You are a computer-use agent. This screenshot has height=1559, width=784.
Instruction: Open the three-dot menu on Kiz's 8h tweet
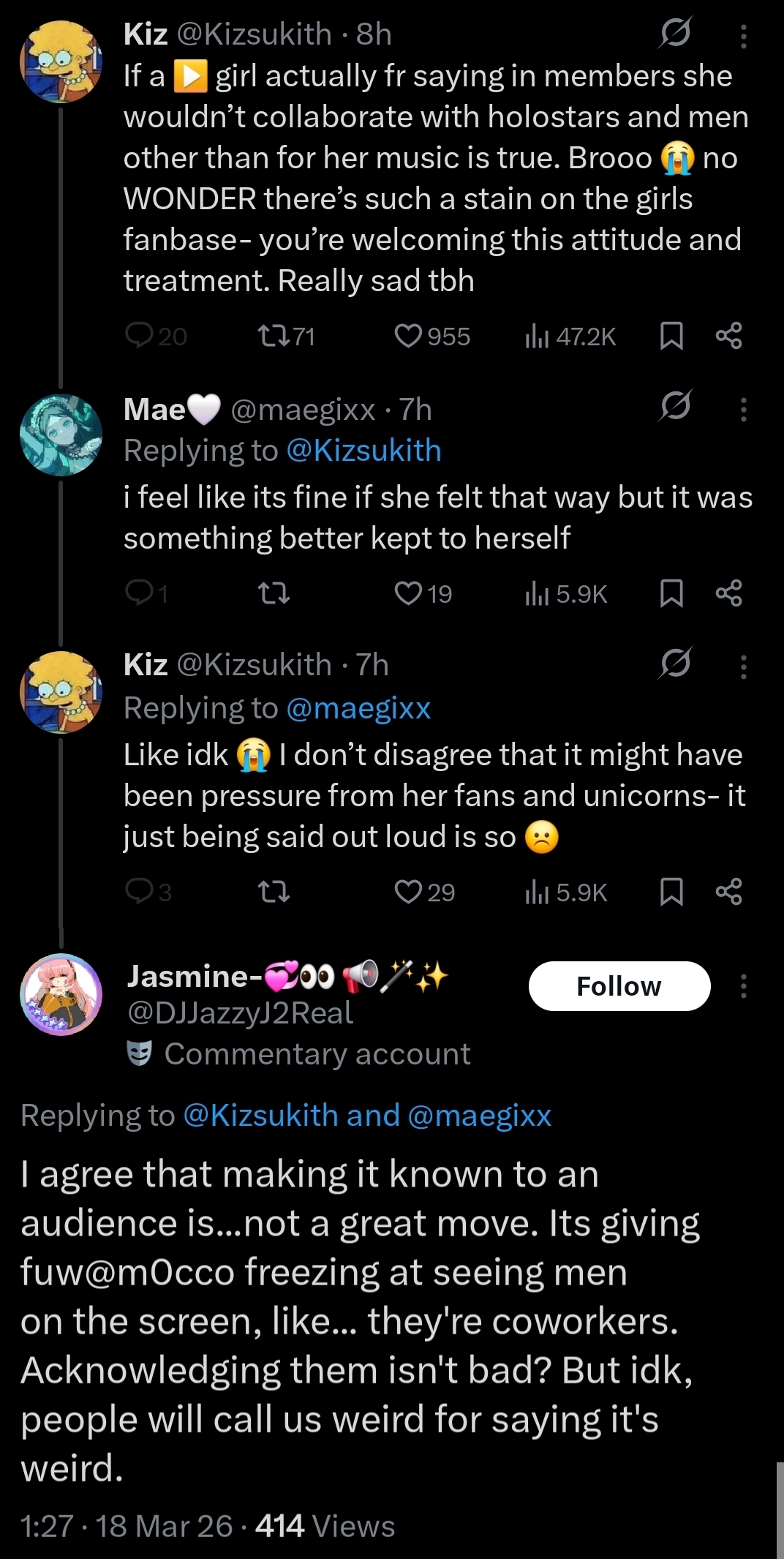point(743,36)
